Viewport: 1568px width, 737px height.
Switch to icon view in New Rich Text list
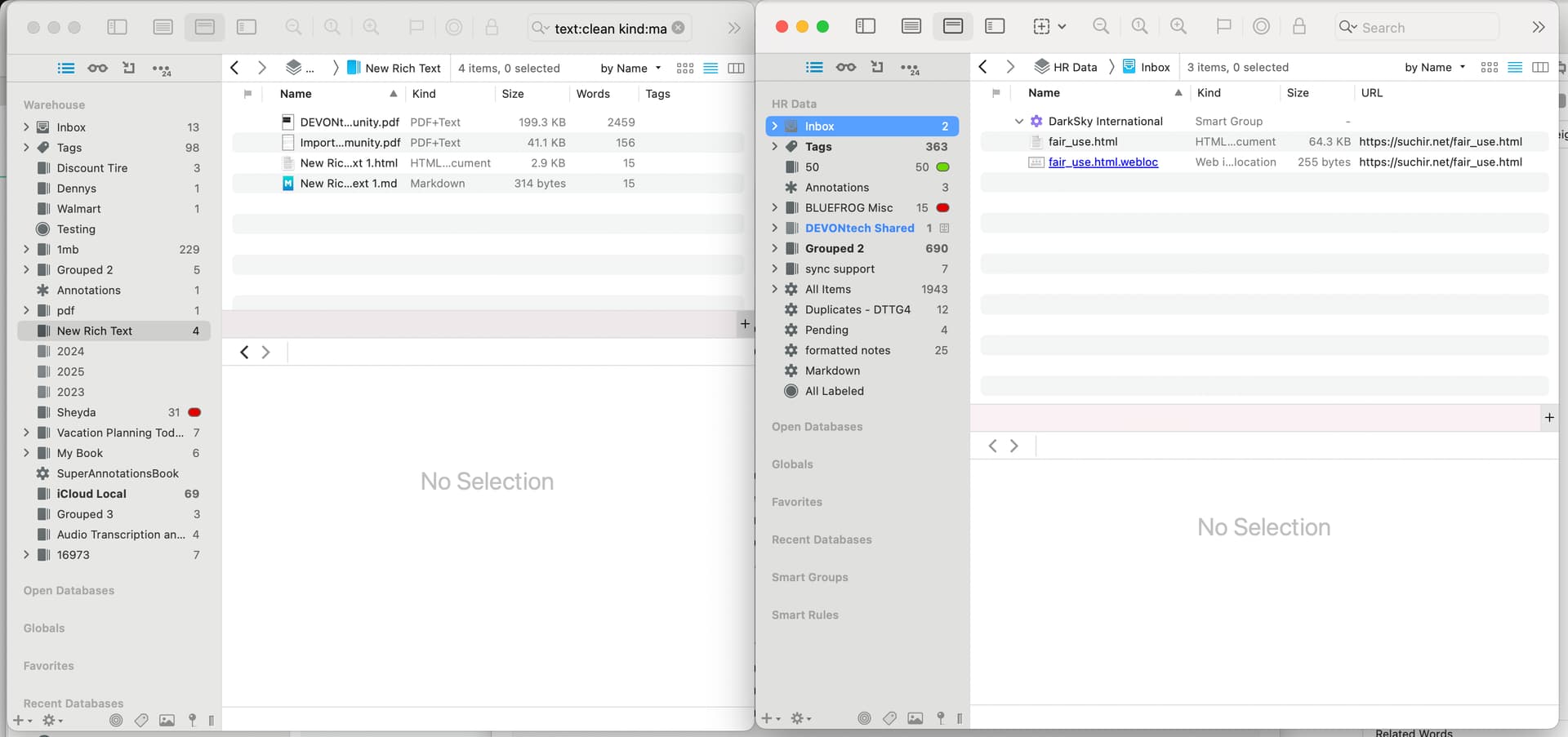[x=685, y=69]
